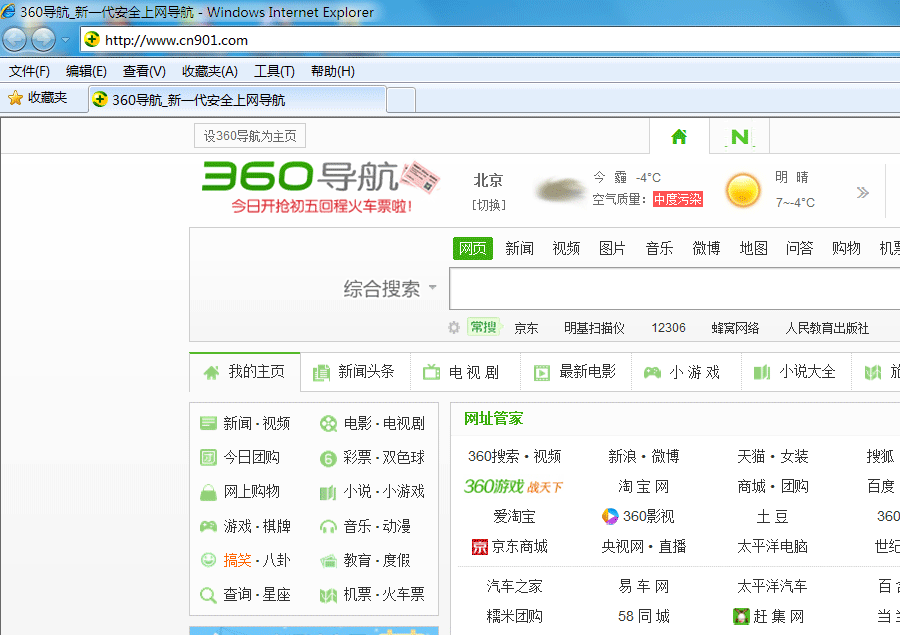Expand the weather forecast double-chevron arrow
Viewport: 900px width, 635px height.
pyautogui.click(x=862, y=192)
